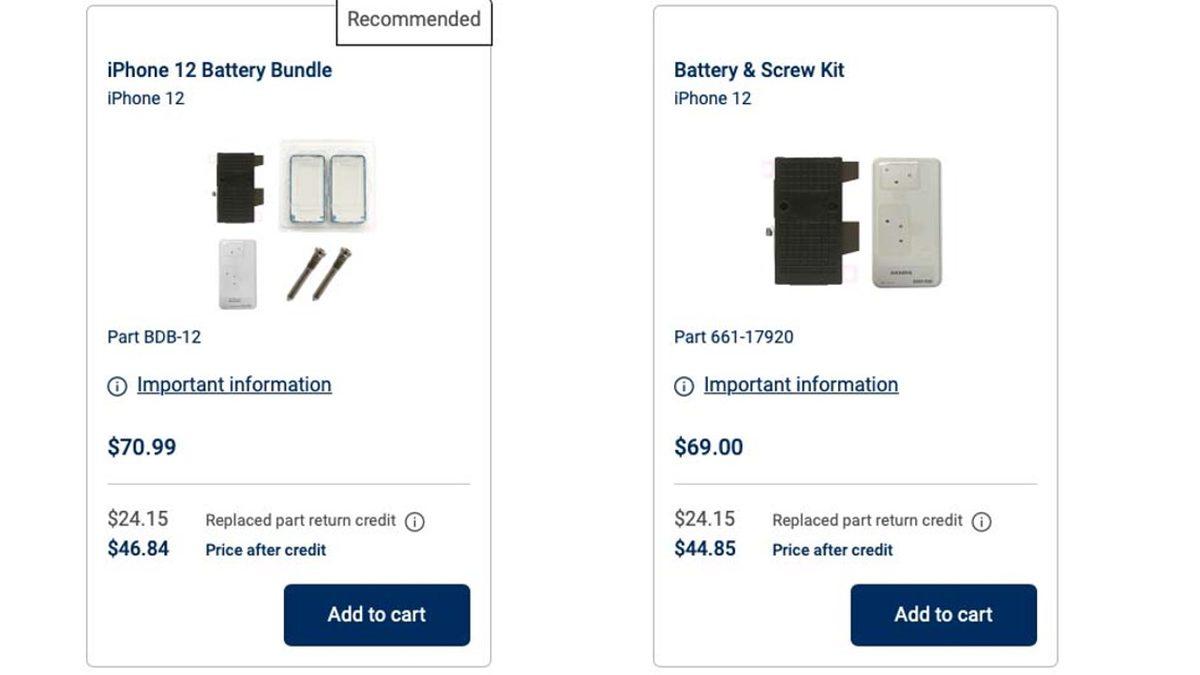Screen dimensions: 1200x675
Task: Select Part BDB-12 number text
Action: 154,337
